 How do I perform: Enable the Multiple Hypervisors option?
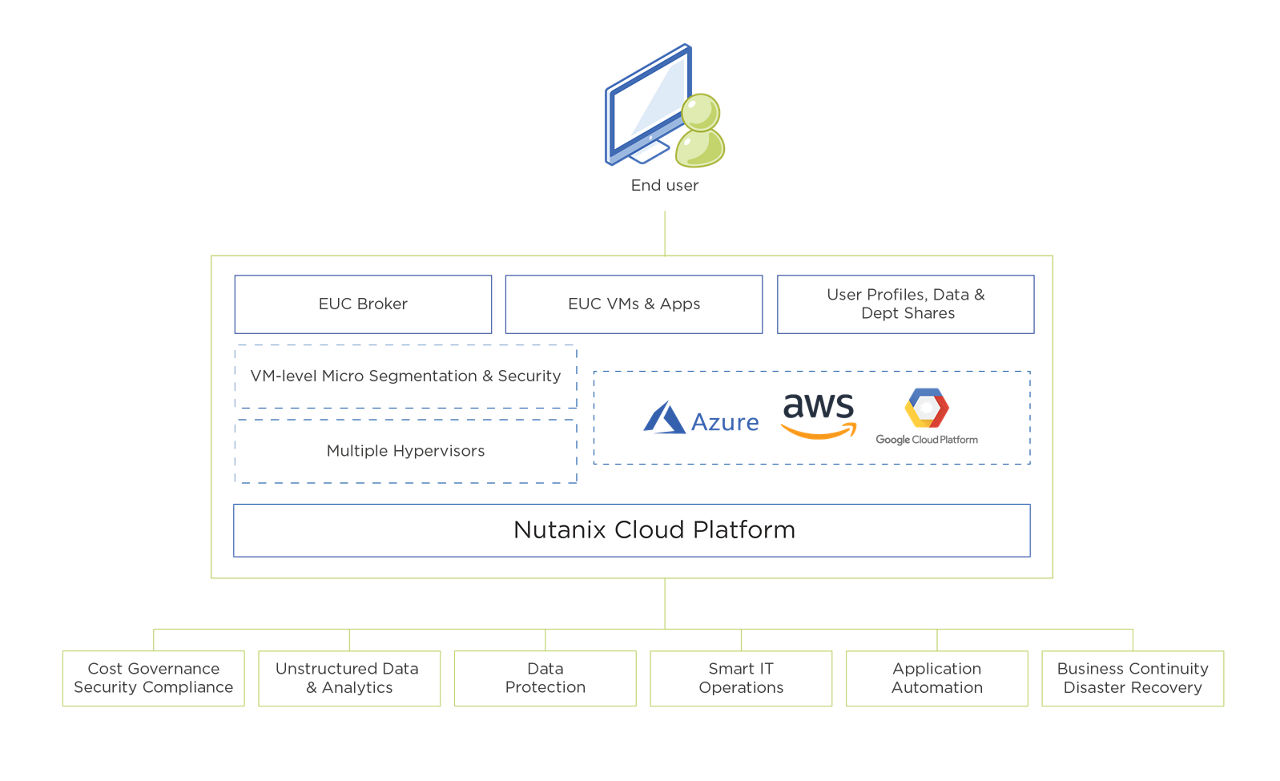[405, 451]
